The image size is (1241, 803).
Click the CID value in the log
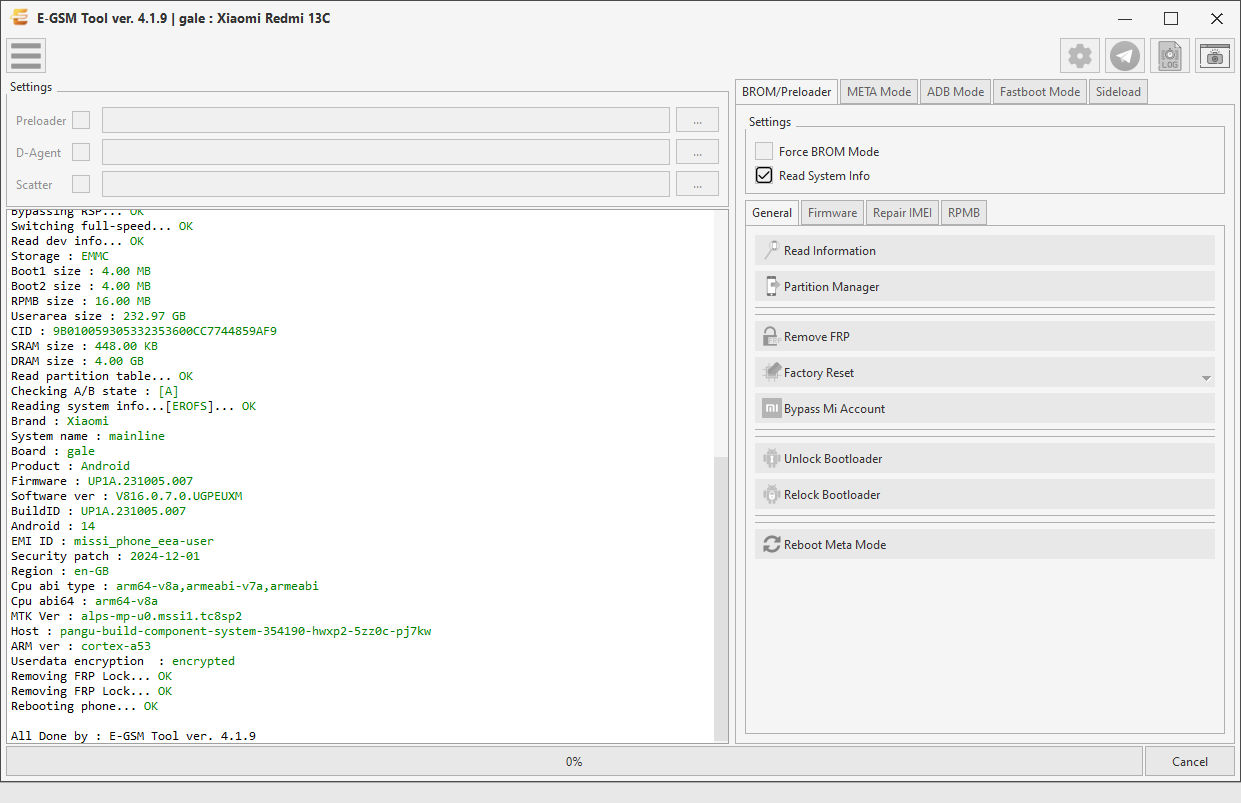[165, 331]
